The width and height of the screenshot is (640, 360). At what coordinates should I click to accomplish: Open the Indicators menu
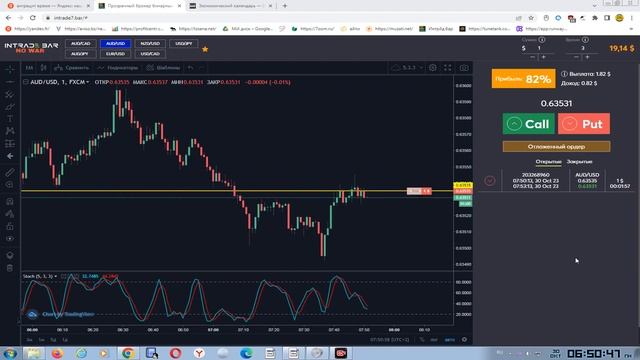[118, 68]
